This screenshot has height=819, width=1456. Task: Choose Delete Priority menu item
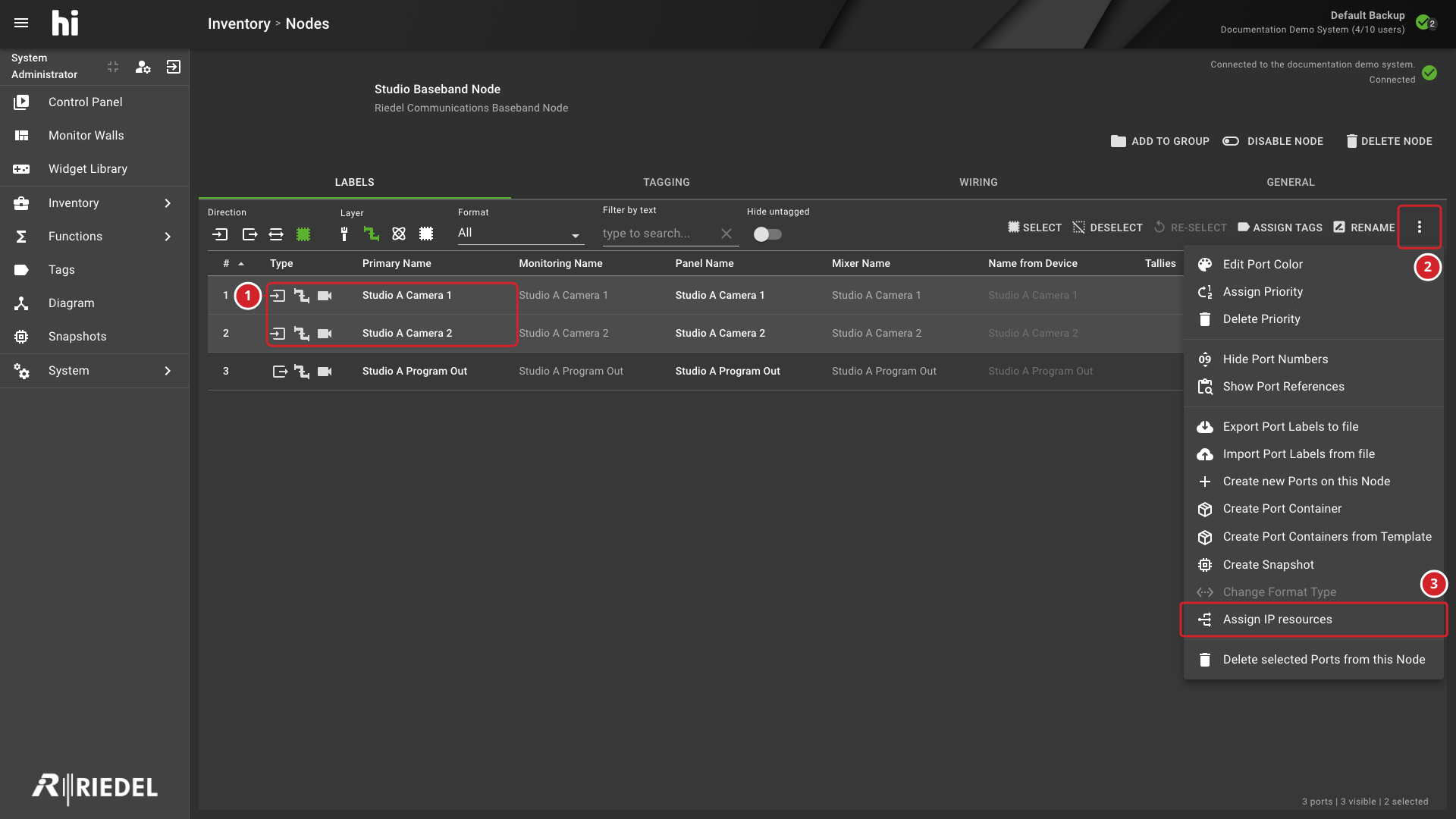pos(1313,319)
